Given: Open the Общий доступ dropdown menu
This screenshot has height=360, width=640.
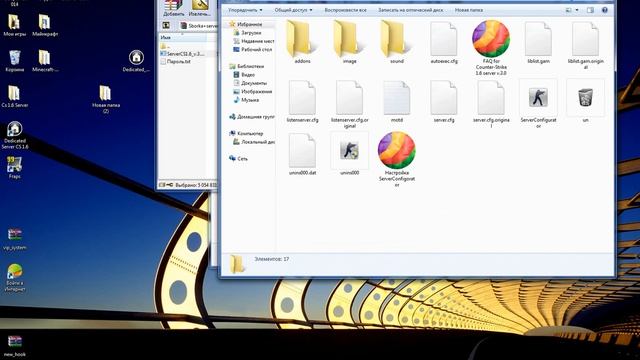Looking at the screenshot, I should tap(293, 10).
